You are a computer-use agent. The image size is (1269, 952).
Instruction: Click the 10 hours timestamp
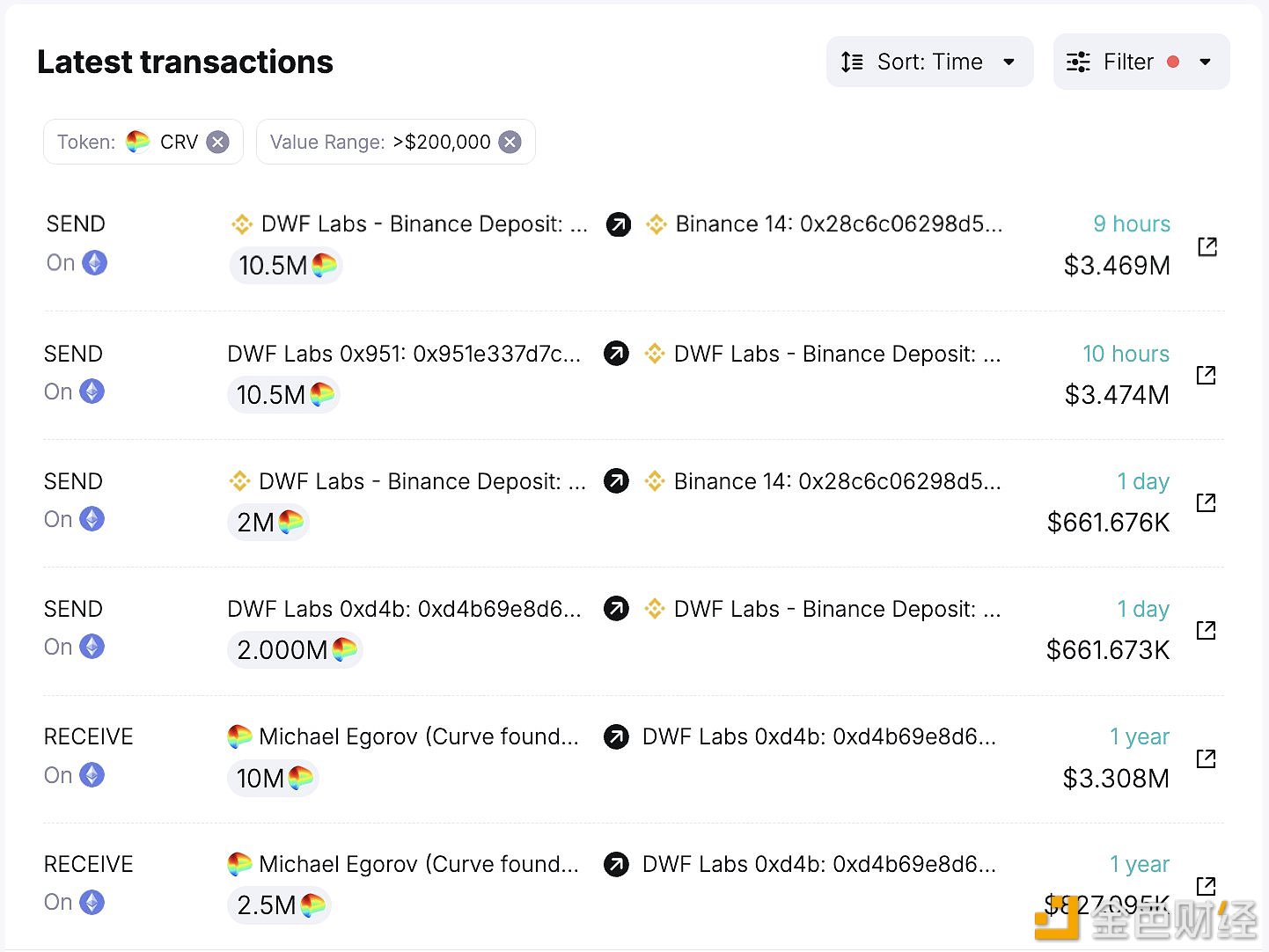[1126, 354]
